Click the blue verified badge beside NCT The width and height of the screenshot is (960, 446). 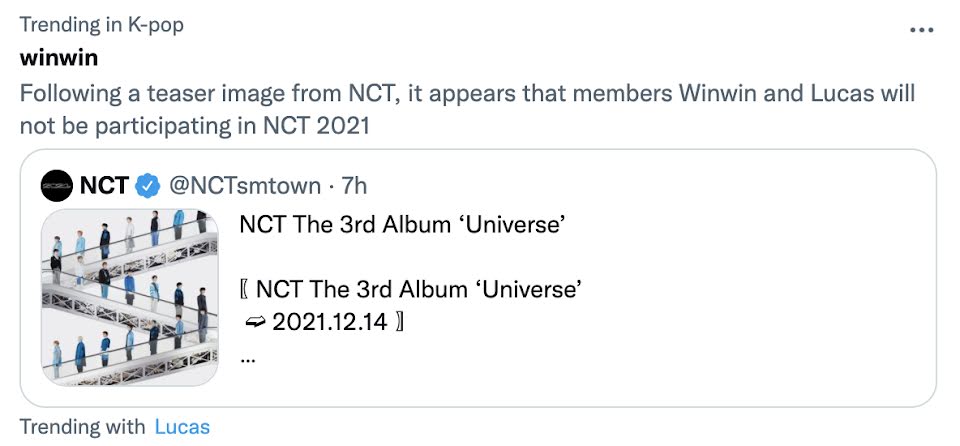click(x=148, y=185)
